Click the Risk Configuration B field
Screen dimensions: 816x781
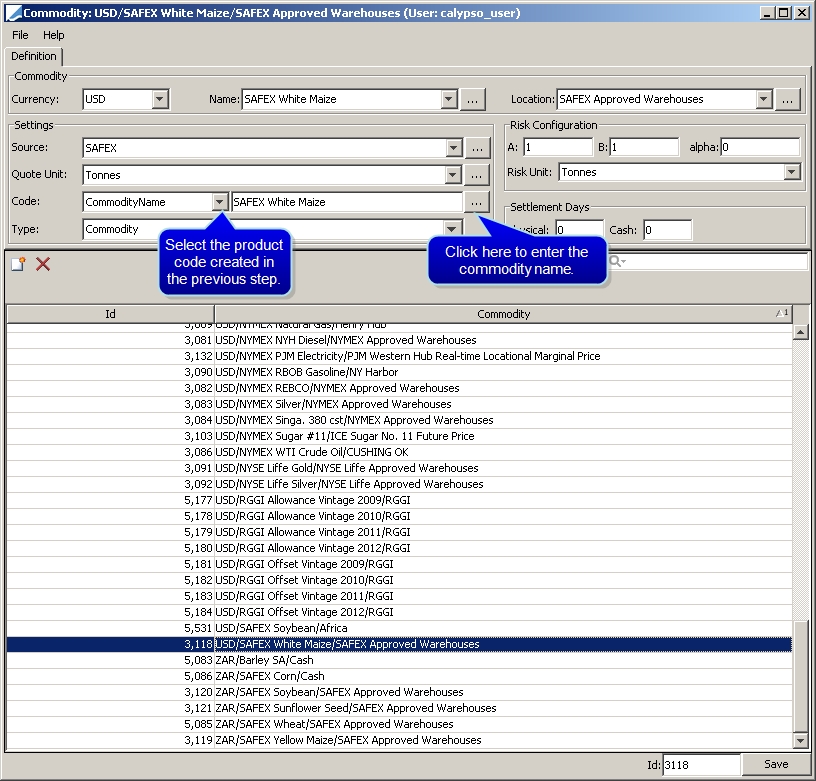[644, 147]
